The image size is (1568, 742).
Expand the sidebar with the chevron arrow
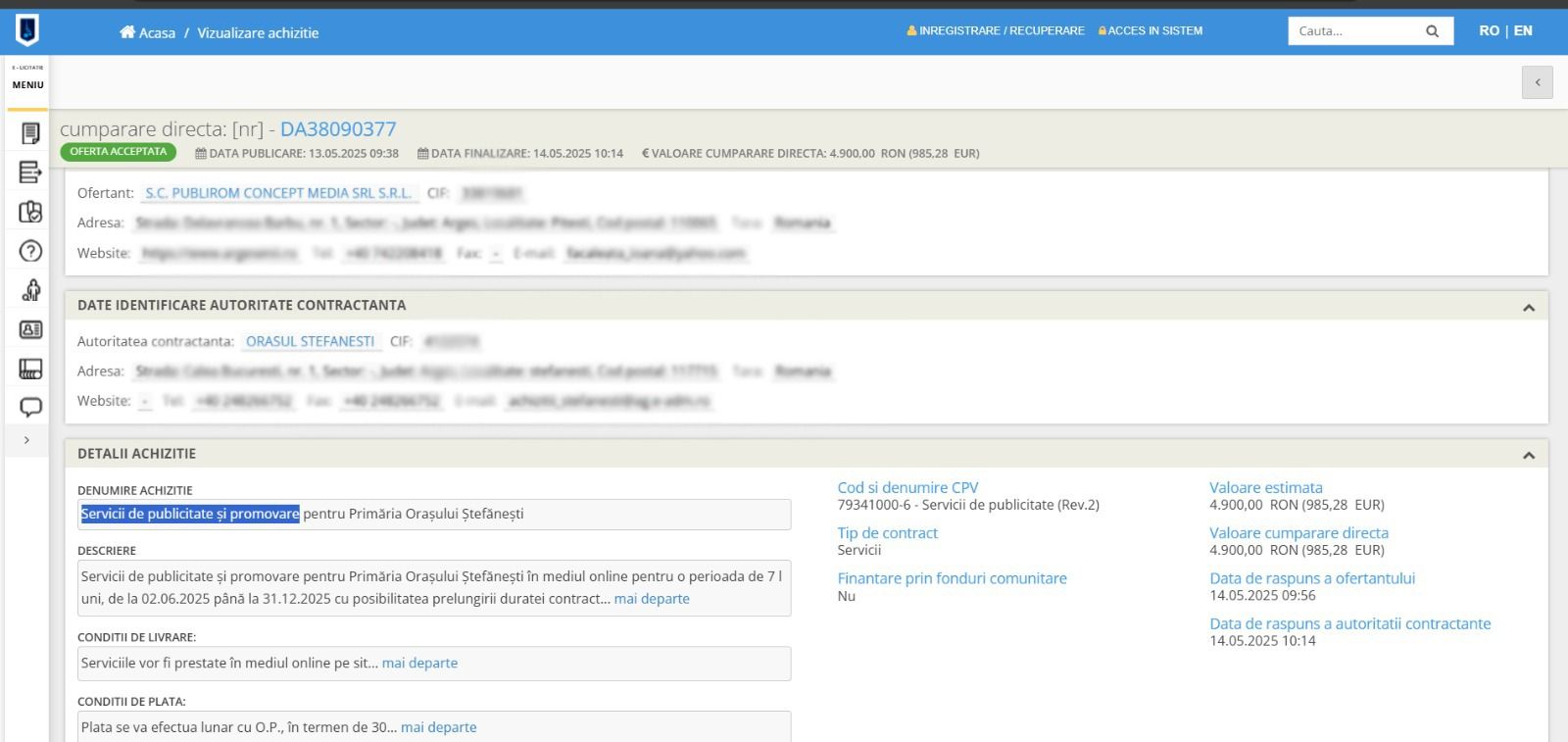click(26, 440)
